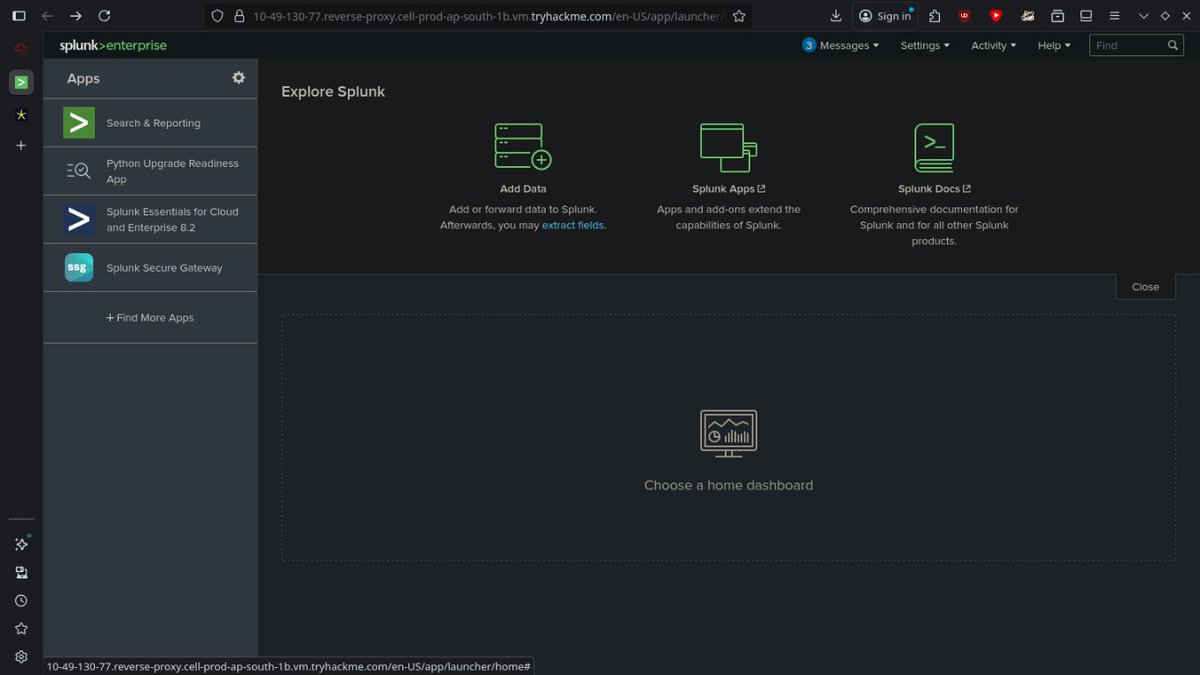
Task: Expand the browser tab list chevron
Action: click(x=1144, y=16)
